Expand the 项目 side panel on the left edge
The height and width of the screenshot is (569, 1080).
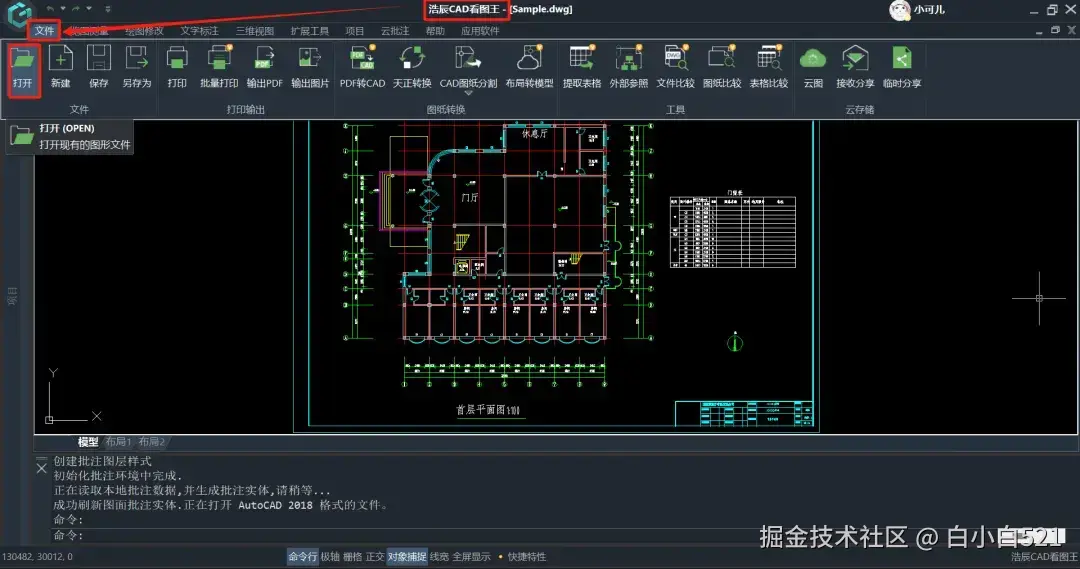12,296
